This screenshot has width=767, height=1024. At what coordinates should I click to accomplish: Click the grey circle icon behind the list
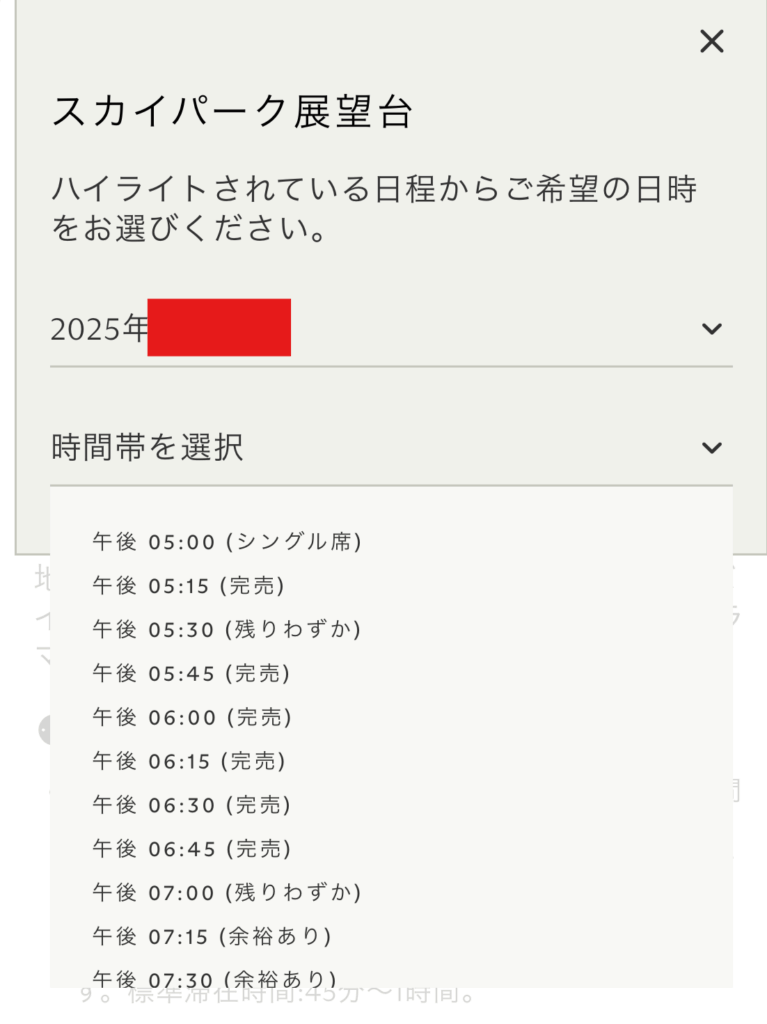tap(44, 730)
